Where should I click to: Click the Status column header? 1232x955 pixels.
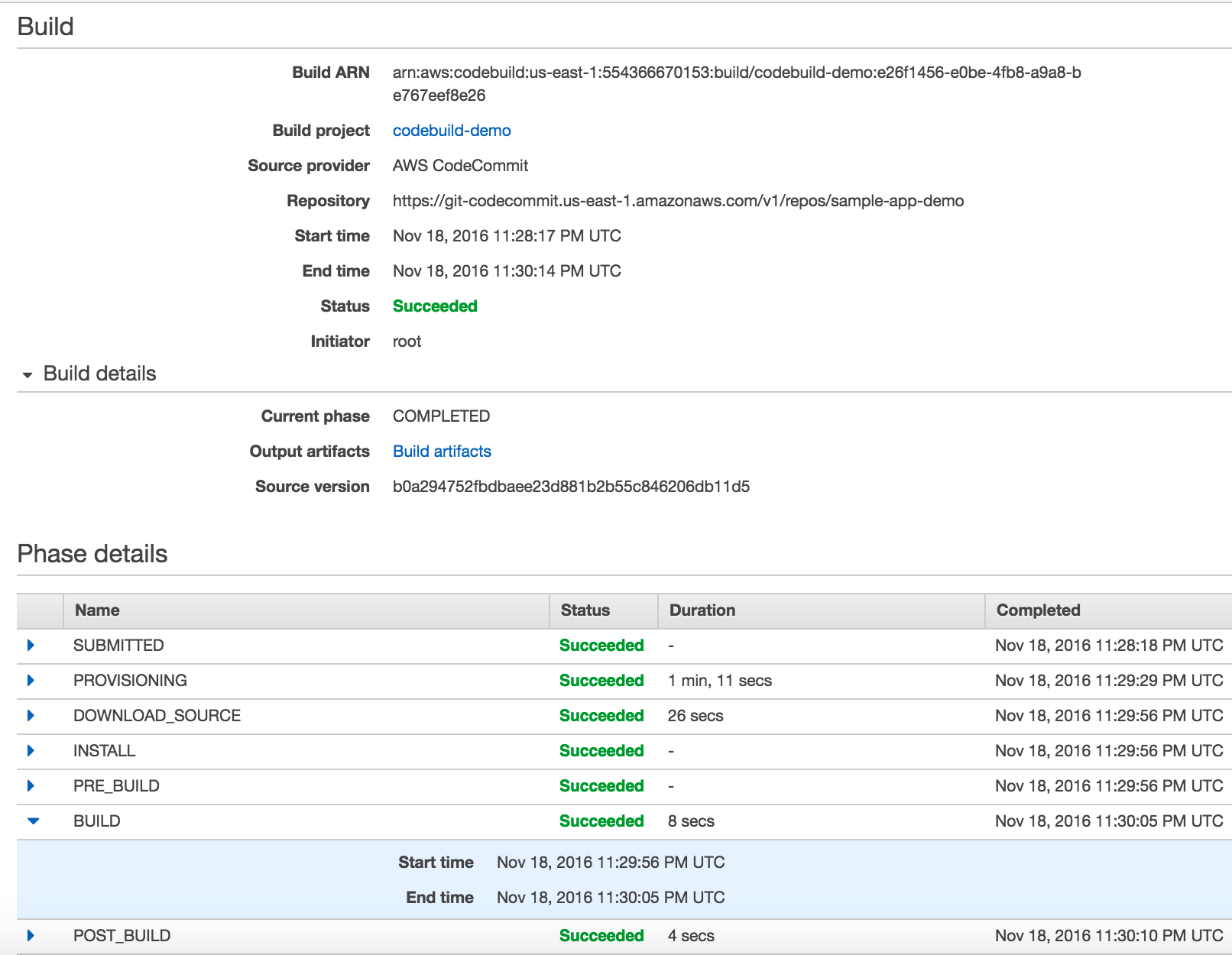[x=584, y=610]
